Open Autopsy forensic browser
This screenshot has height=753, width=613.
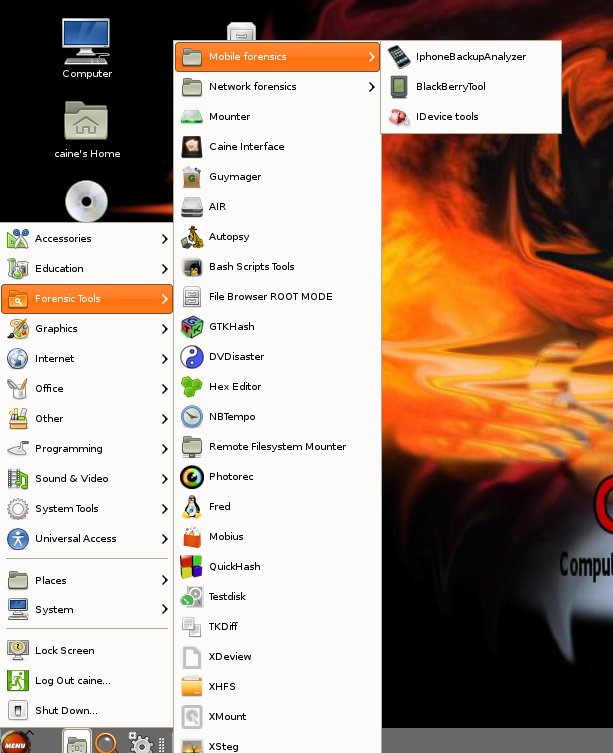[277, 237]
